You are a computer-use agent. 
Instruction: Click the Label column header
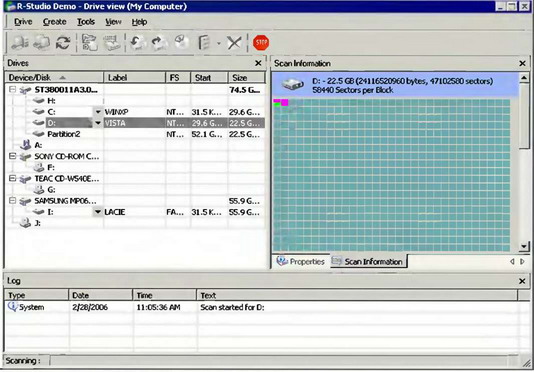[134, 77]
